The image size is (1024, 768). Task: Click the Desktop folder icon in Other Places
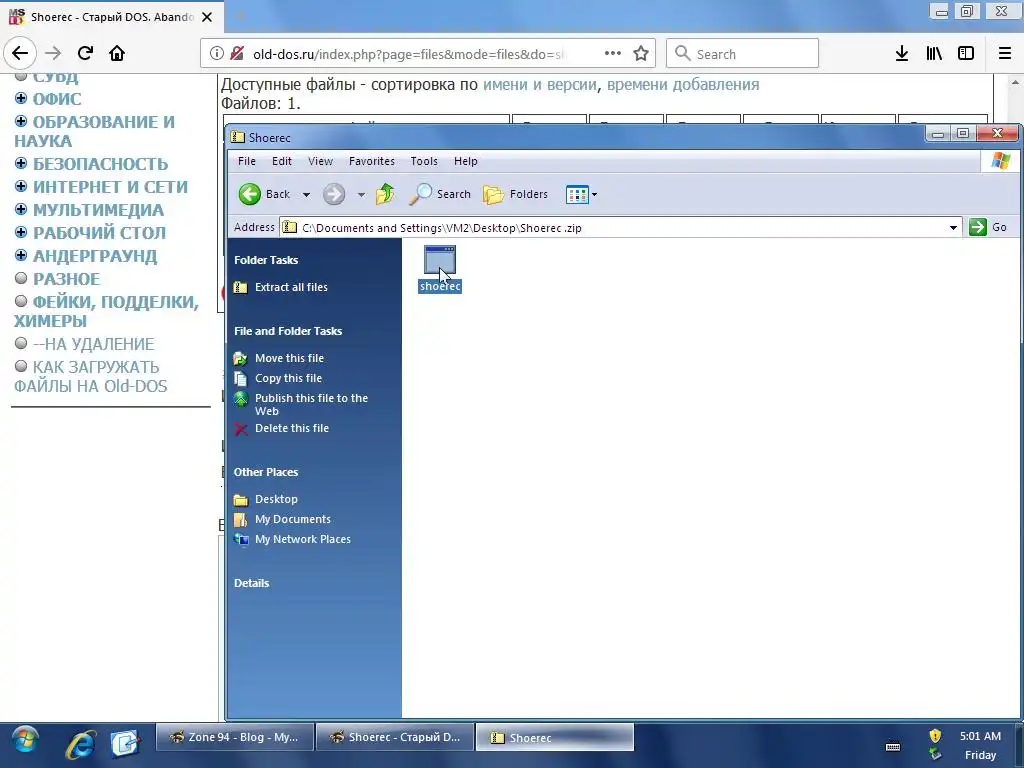point(241,500)
